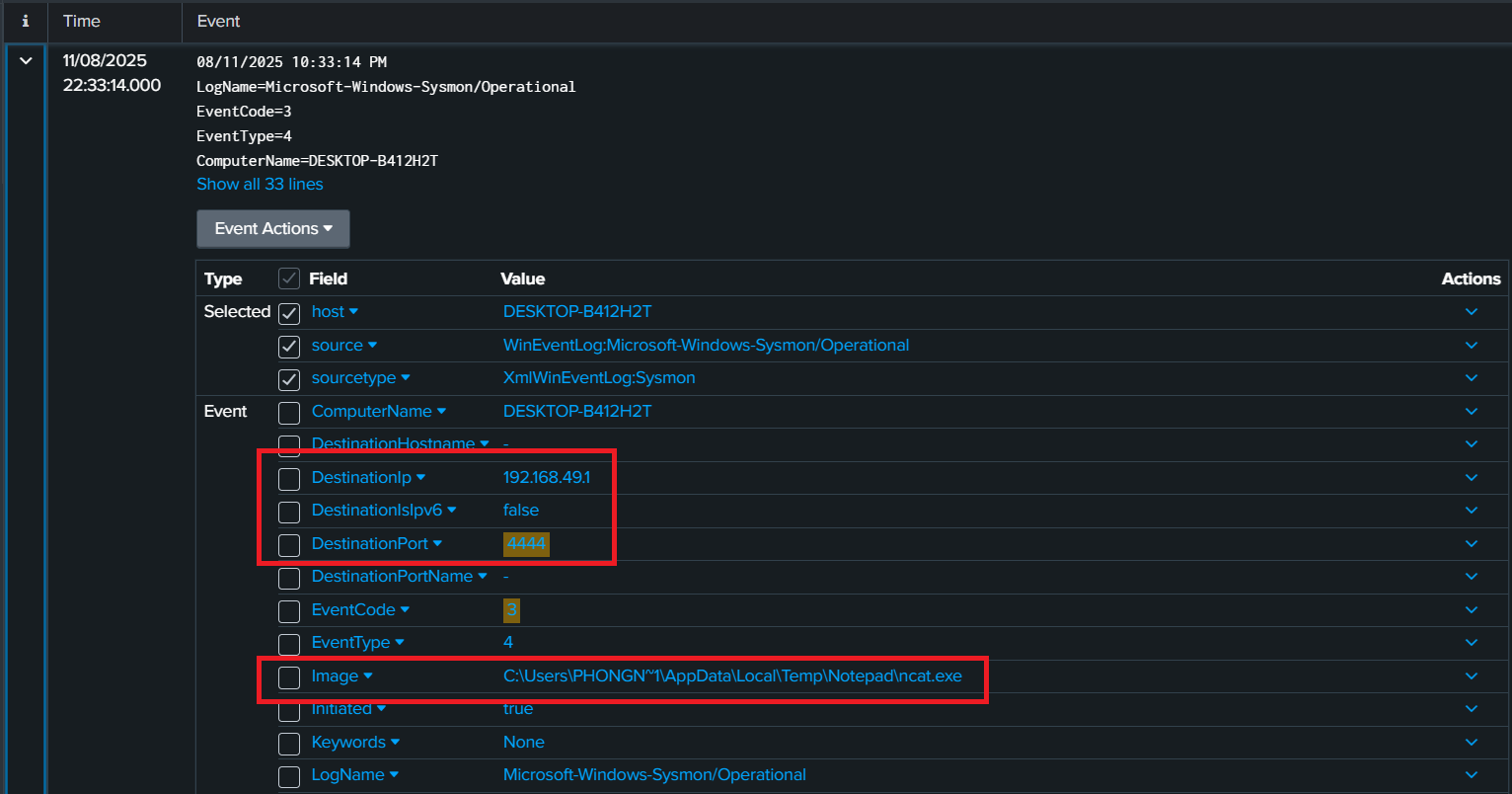Click the 4444 destination port value
The height and width of the screenshot is (794, 1512).
526,544
